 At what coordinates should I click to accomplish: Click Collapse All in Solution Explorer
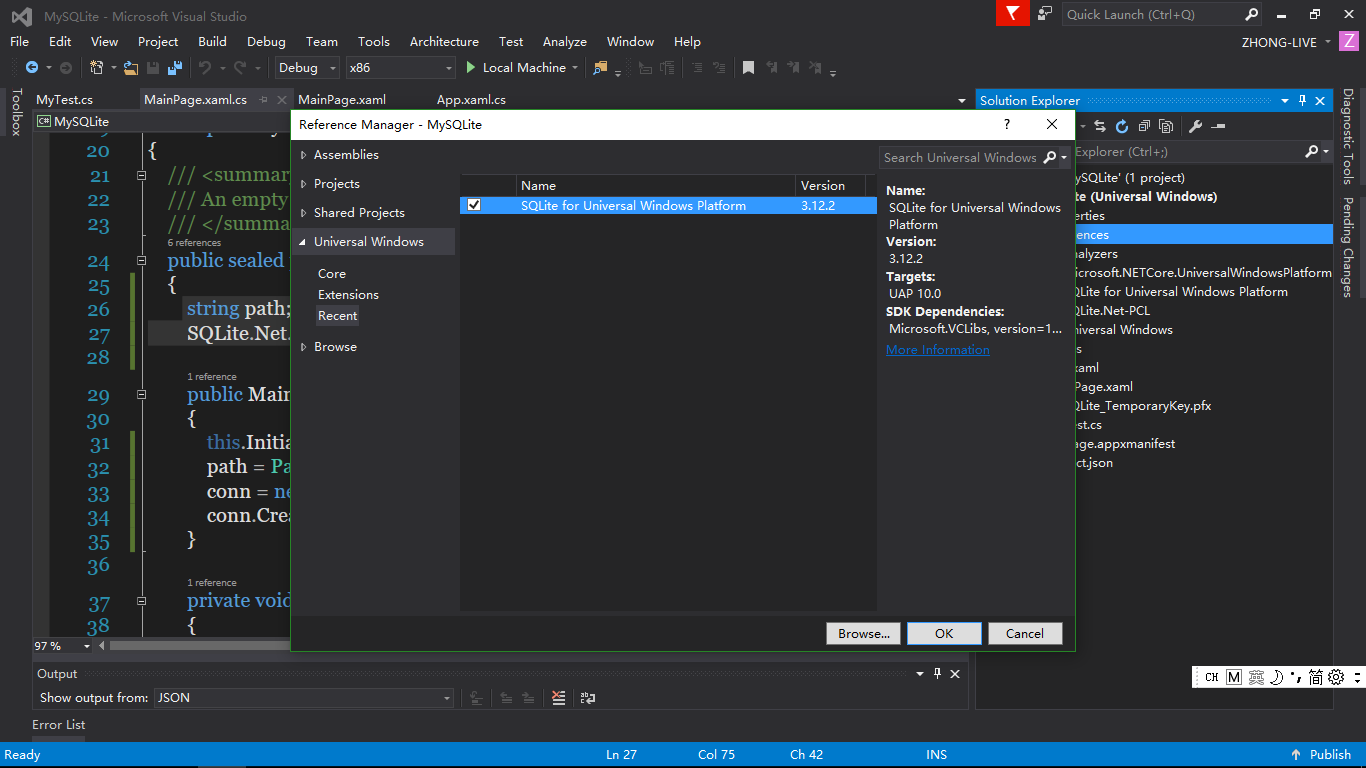(x=1144, y=126)
